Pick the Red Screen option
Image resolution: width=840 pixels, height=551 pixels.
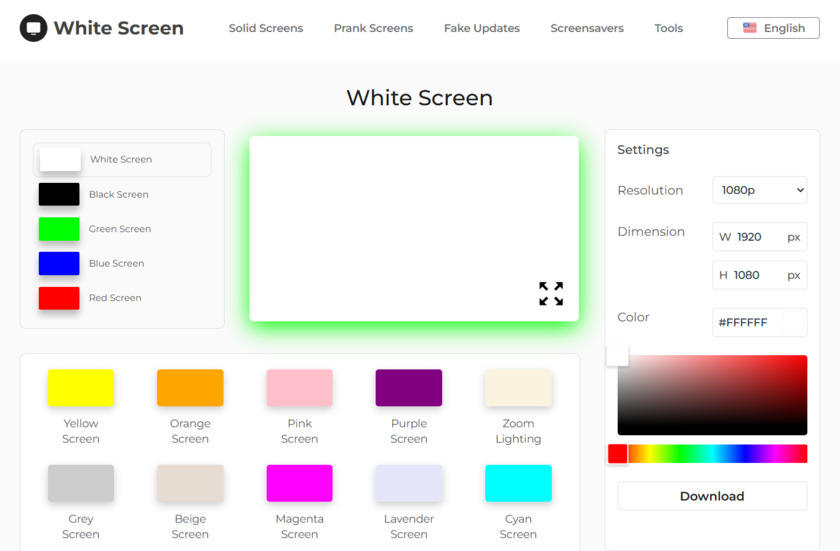click(59, 298)
